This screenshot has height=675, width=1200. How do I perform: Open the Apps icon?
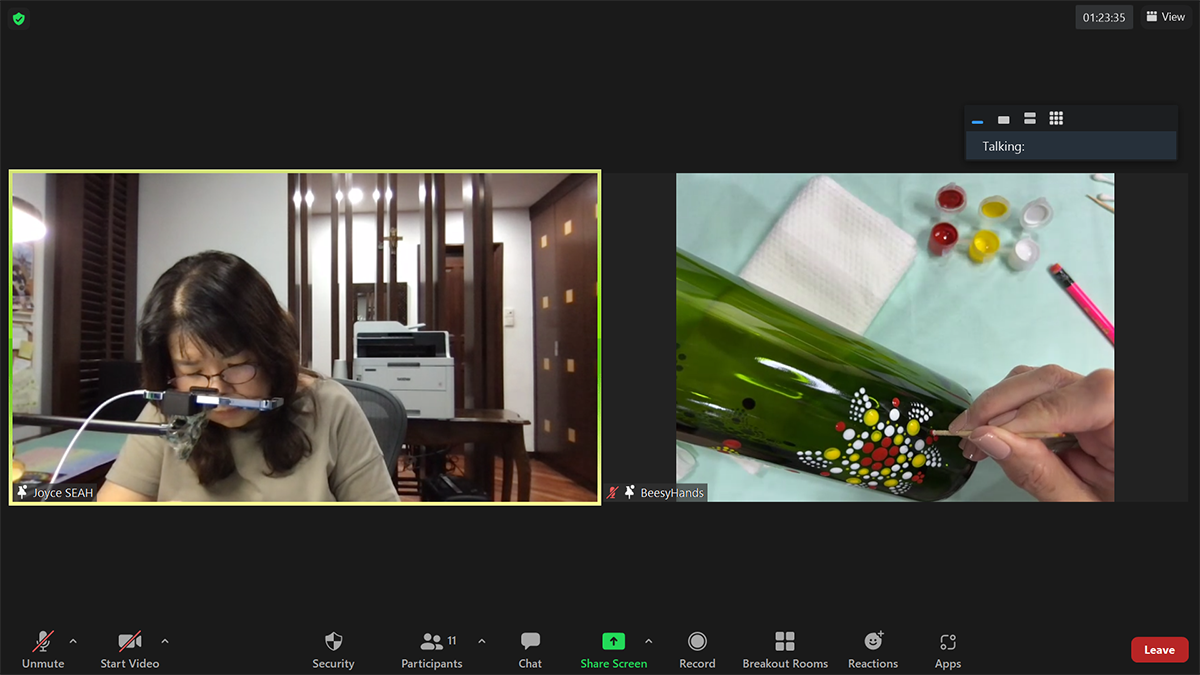pos(947,642)
